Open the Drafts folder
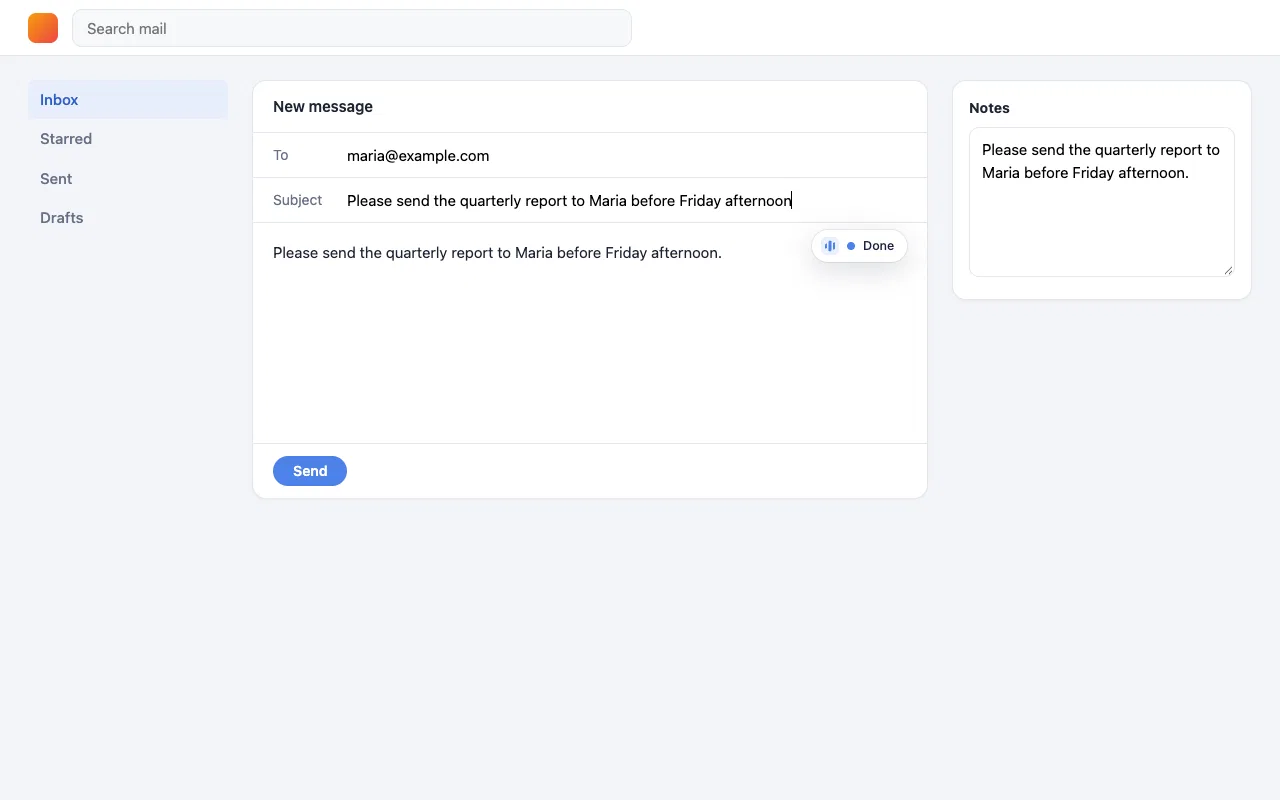Screen dimensions: 1280x800 click(128, 218)
